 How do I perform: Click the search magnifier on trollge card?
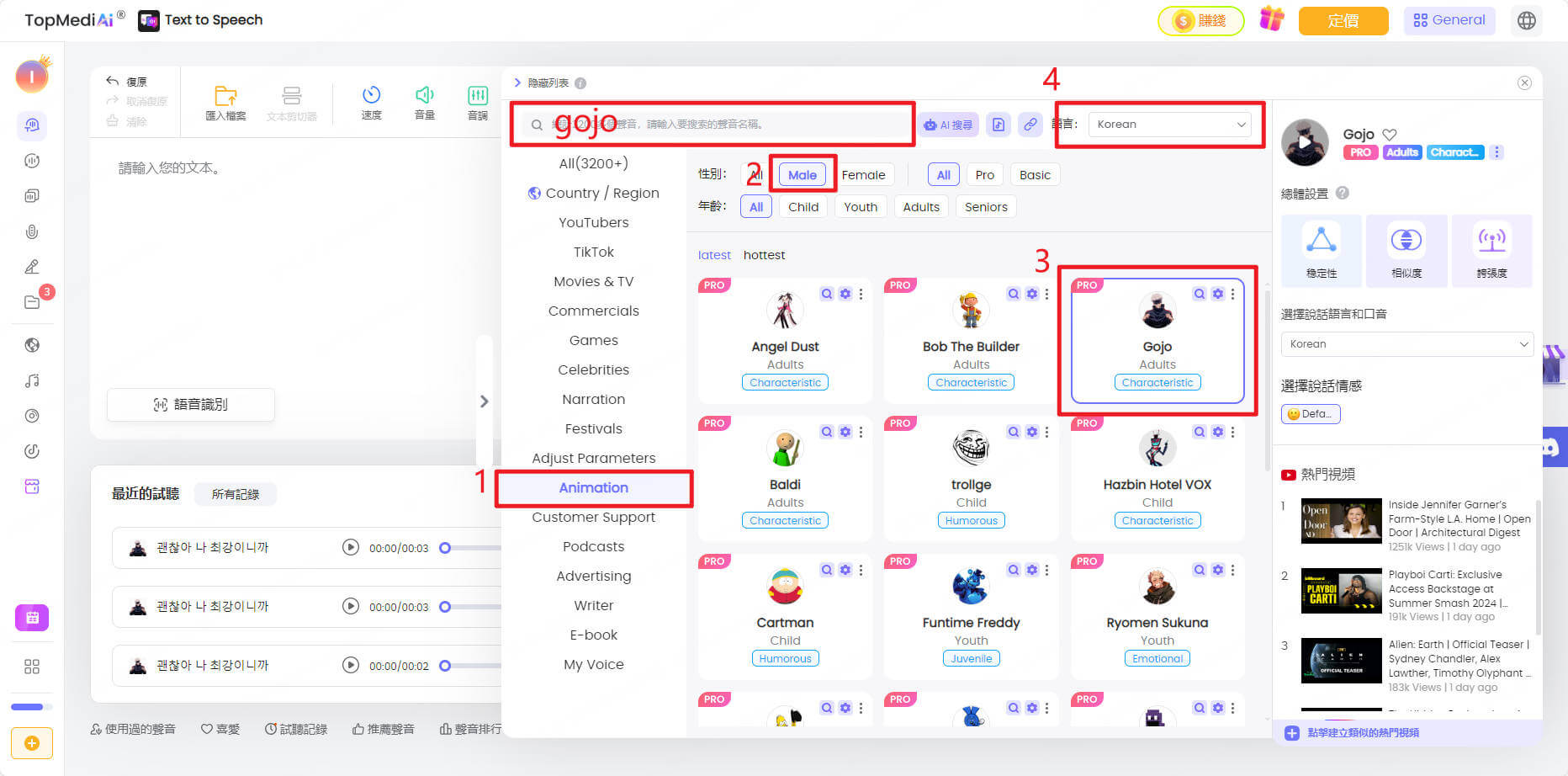coord(1014,432)
